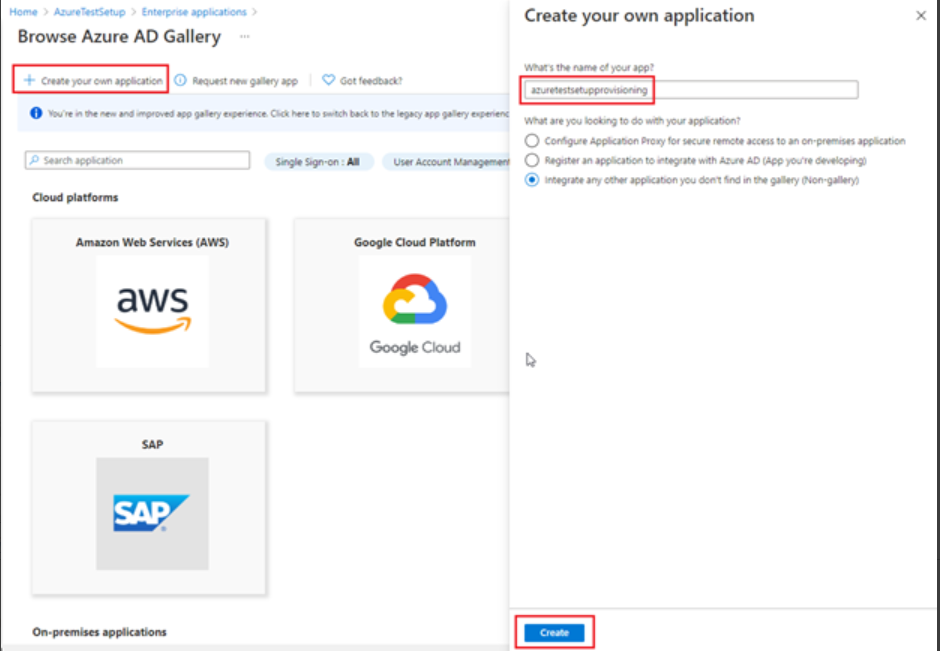Image resolution: width=940 pixels, height=651 pixels.
Task: Go to Enterprise applications breadcrumb
Action: point(194,12)
